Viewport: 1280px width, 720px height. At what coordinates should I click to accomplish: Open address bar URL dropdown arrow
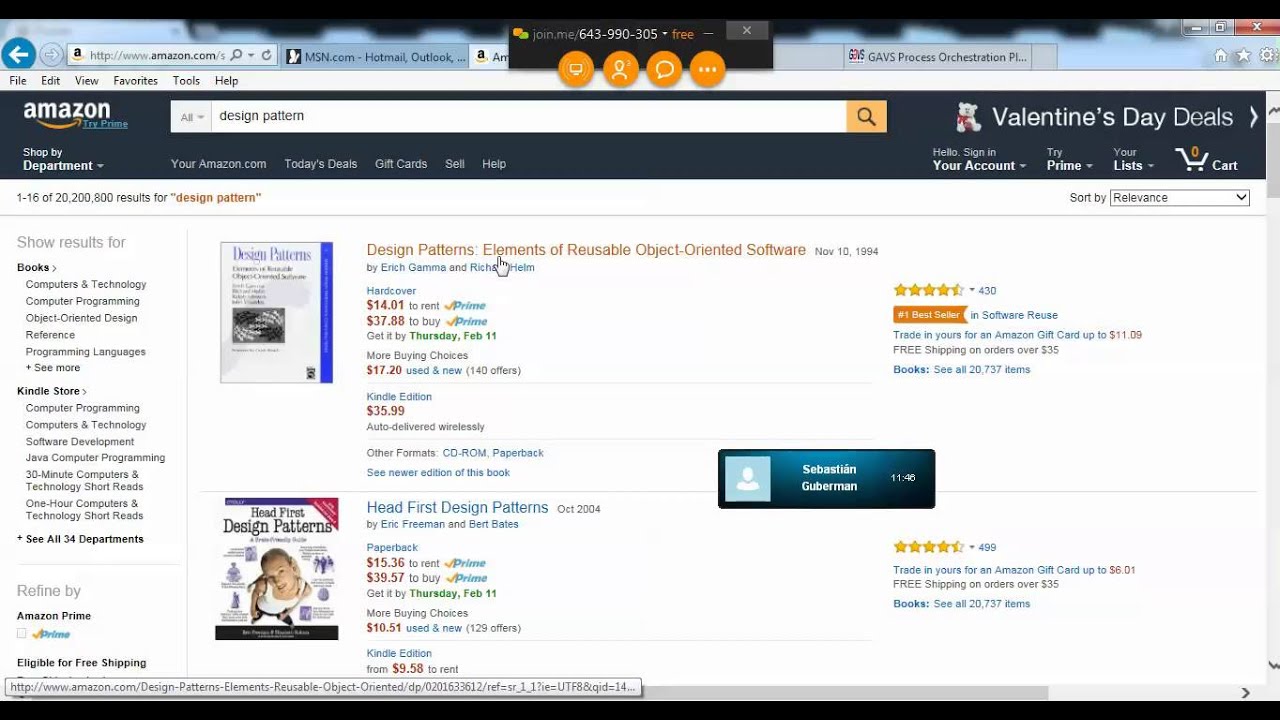point(251,56)
